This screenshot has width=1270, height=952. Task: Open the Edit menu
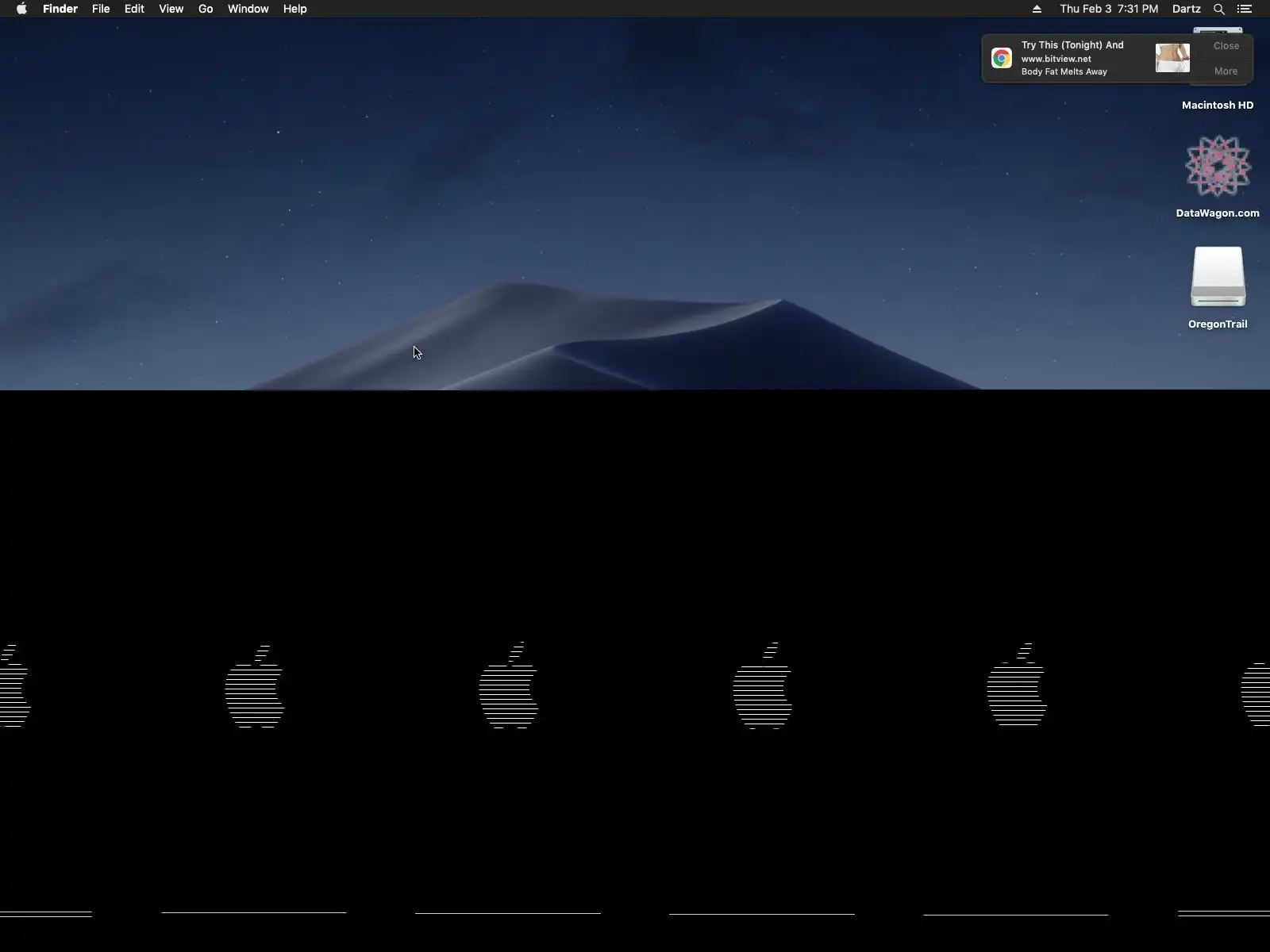pyautogui.click(x=134, y=9)
